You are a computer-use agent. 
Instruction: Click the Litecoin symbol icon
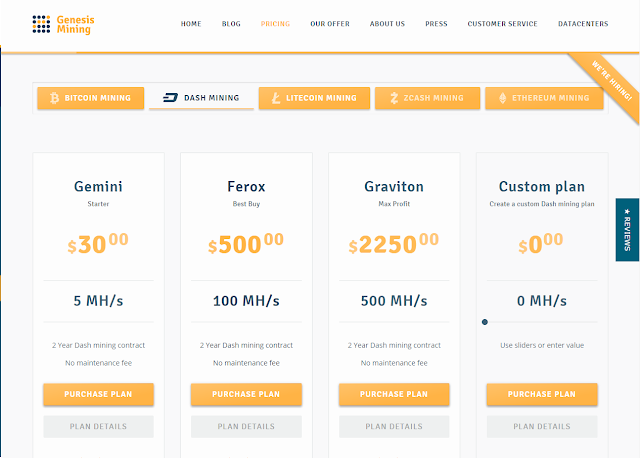276,98
